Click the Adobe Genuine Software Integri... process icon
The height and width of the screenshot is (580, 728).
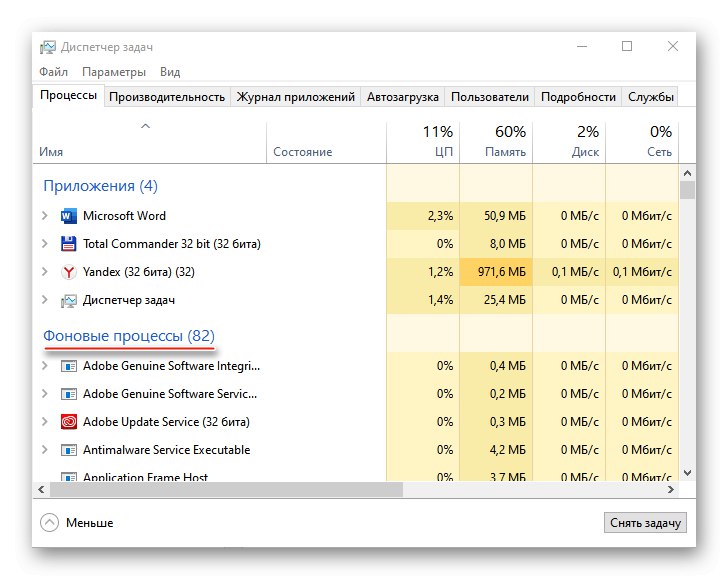coord(69,366)
